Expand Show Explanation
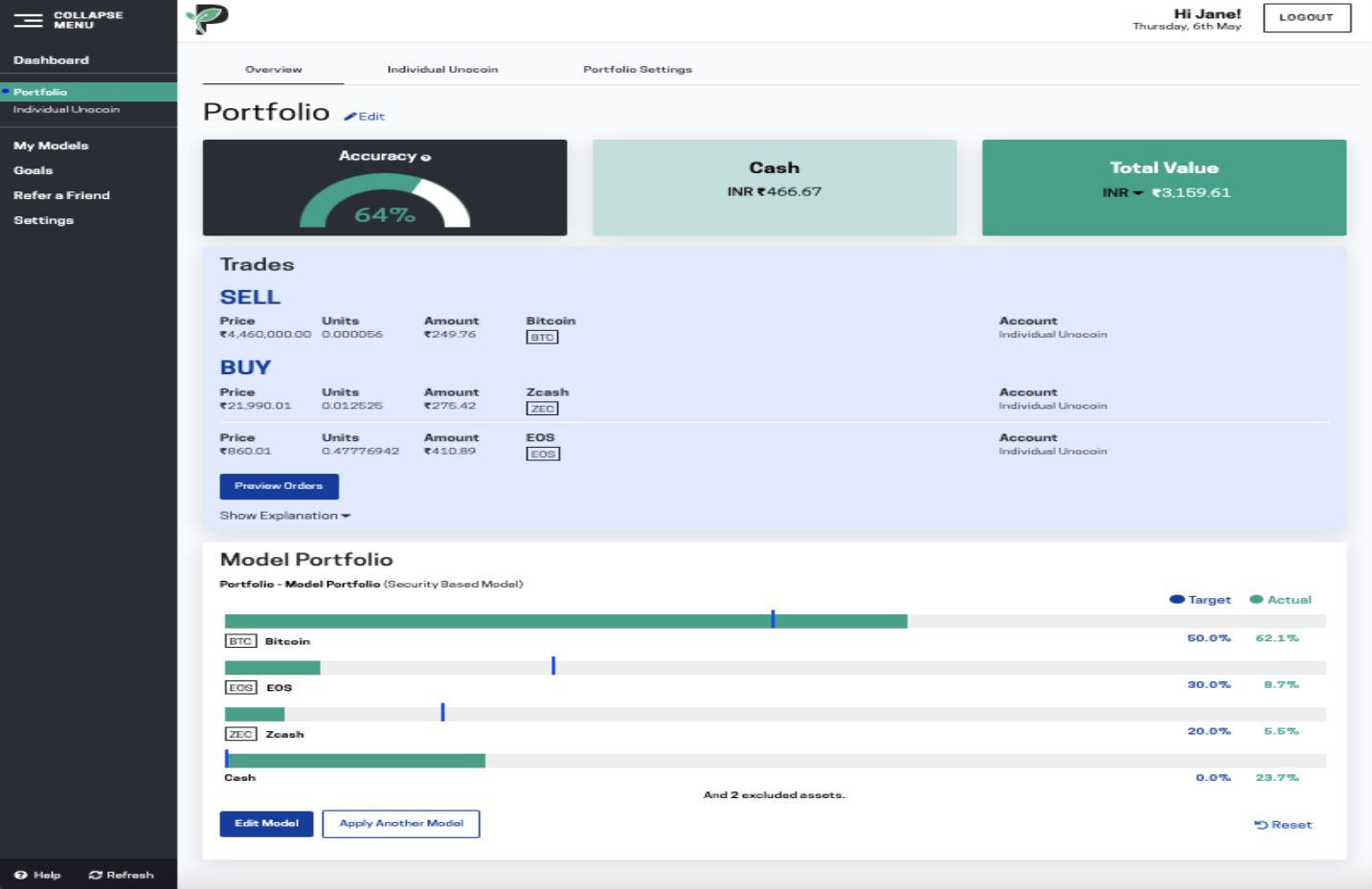 [285, 516]
